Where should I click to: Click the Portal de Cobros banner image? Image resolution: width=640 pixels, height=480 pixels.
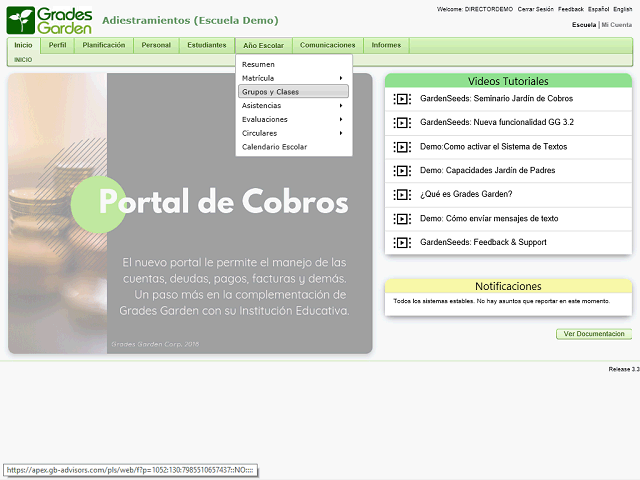click(x=190, y=213)
